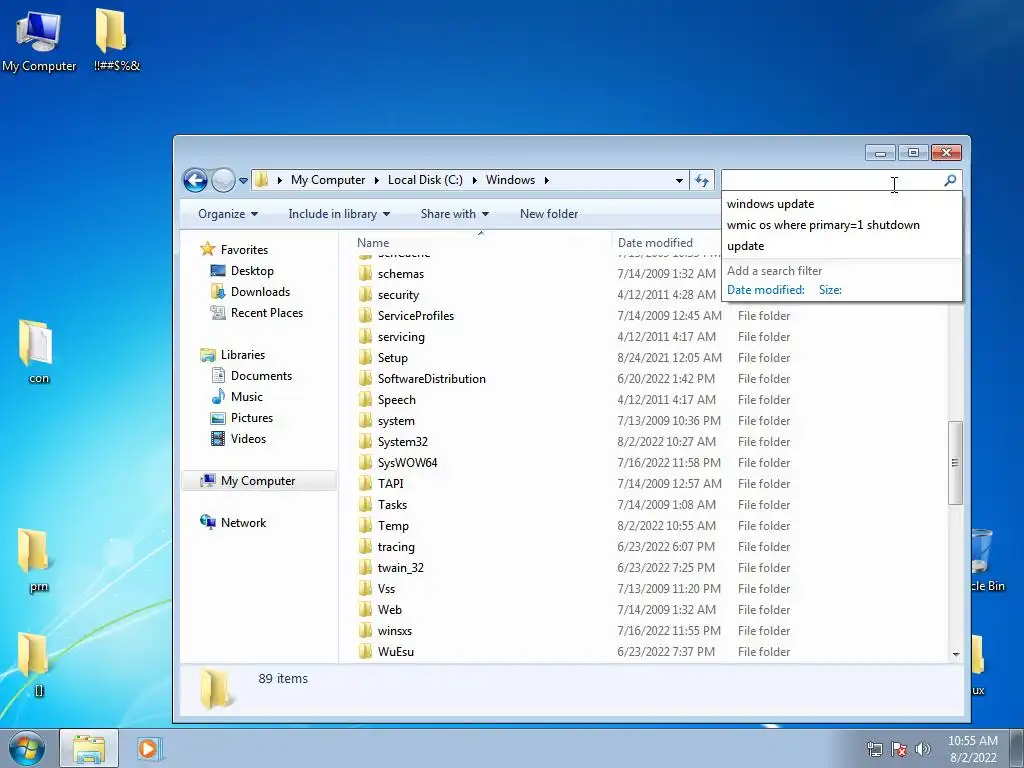This screenshot has height=768, width=1024.
Task: Select the ServiceProfiles folder icon
Action: (366, 315)
